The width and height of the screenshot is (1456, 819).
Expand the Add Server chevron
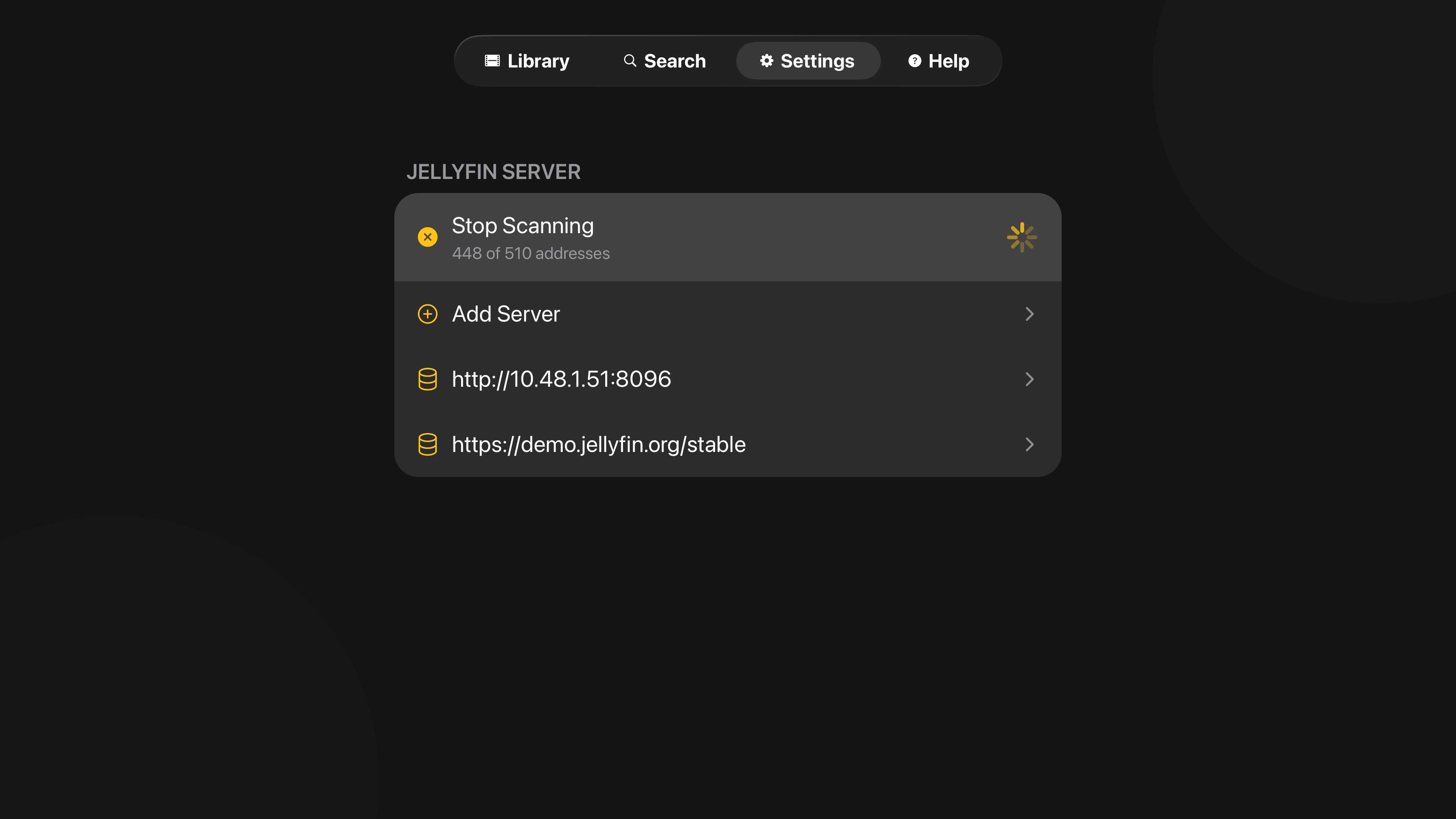tap(1029, 314)
